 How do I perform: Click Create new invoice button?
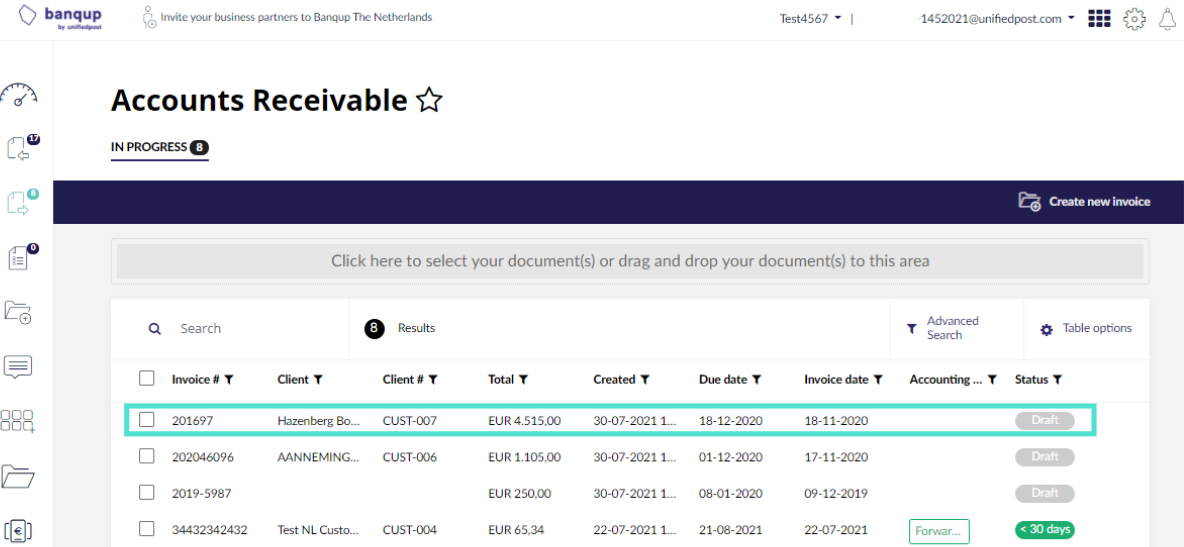coord(1084,202)
